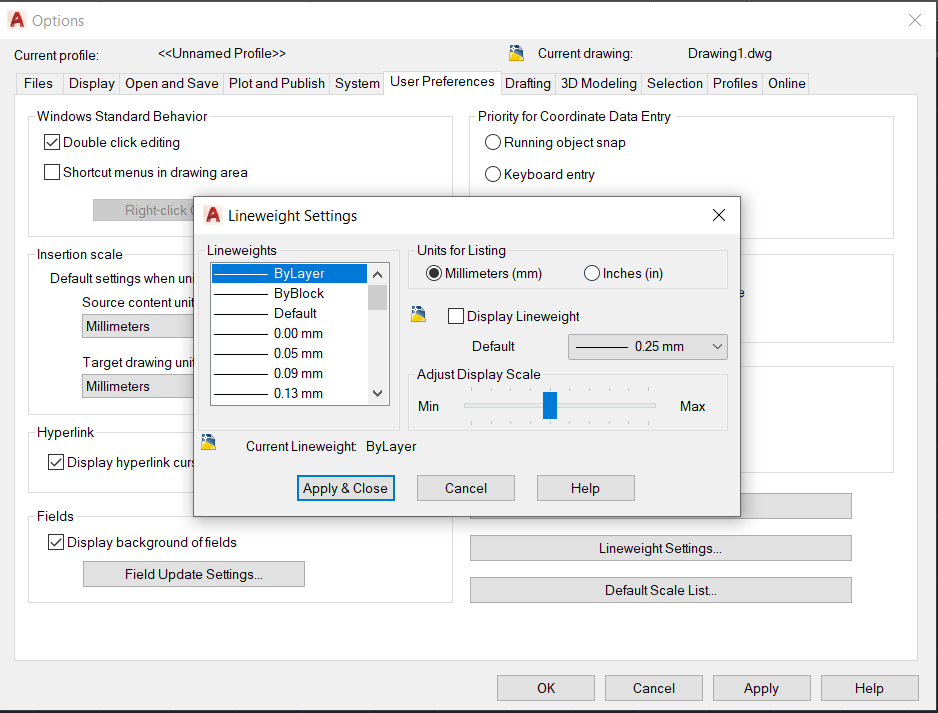This screenshot has width=938, height=713.
Task: Open the Profiles tab
Action: pyautogui.click(x=735, y=83)
